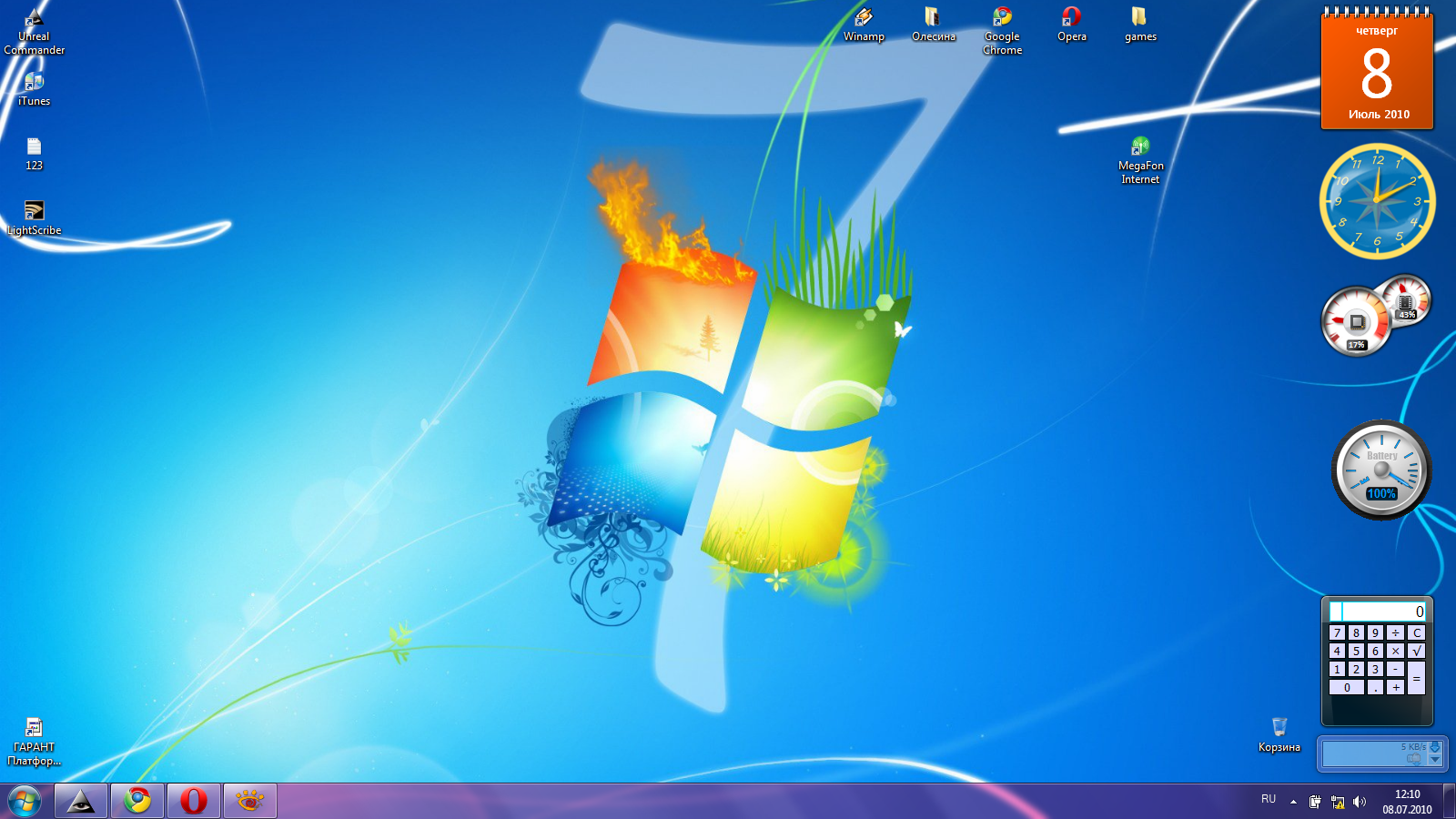
Task: Select the Олесина folder icon
Action: pyautogui.click(x=933, y=25)
